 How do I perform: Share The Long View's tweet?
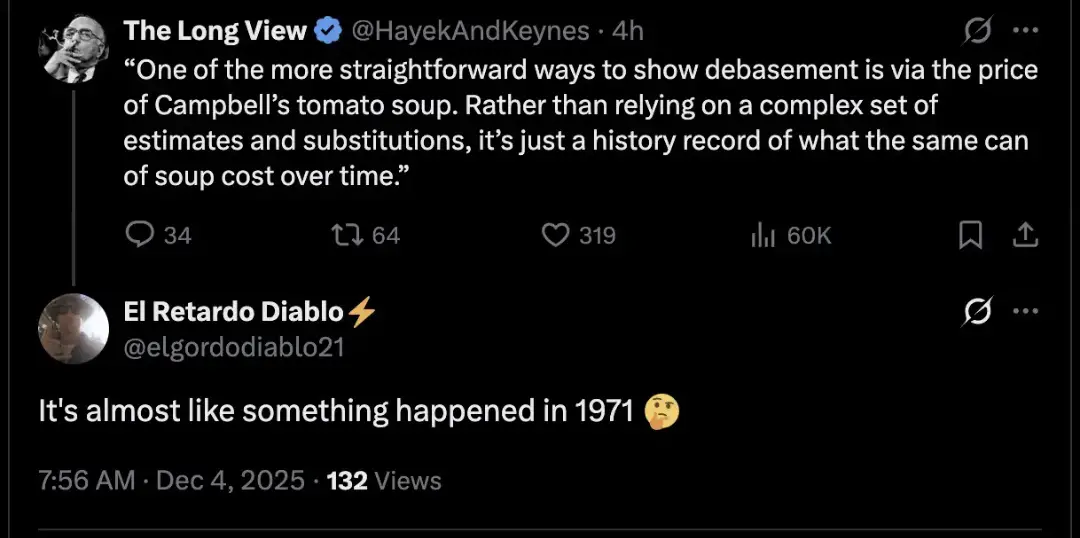click(1025, 235)
